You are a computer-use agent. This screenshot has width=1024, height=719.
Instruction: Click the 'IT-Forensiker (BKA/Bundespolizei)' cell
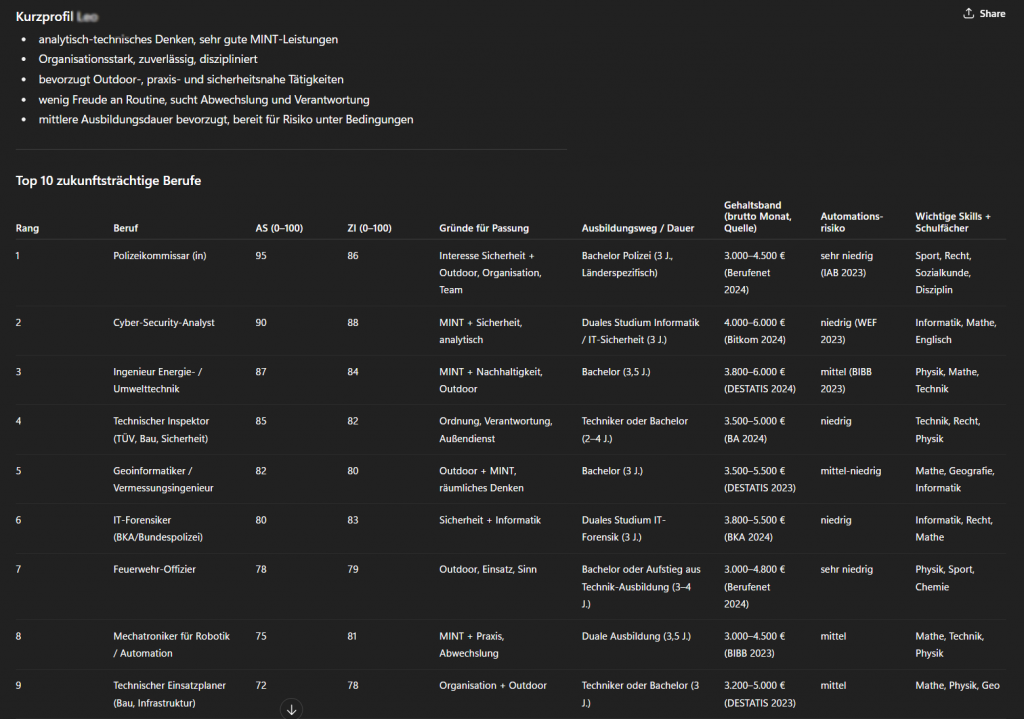158,528
